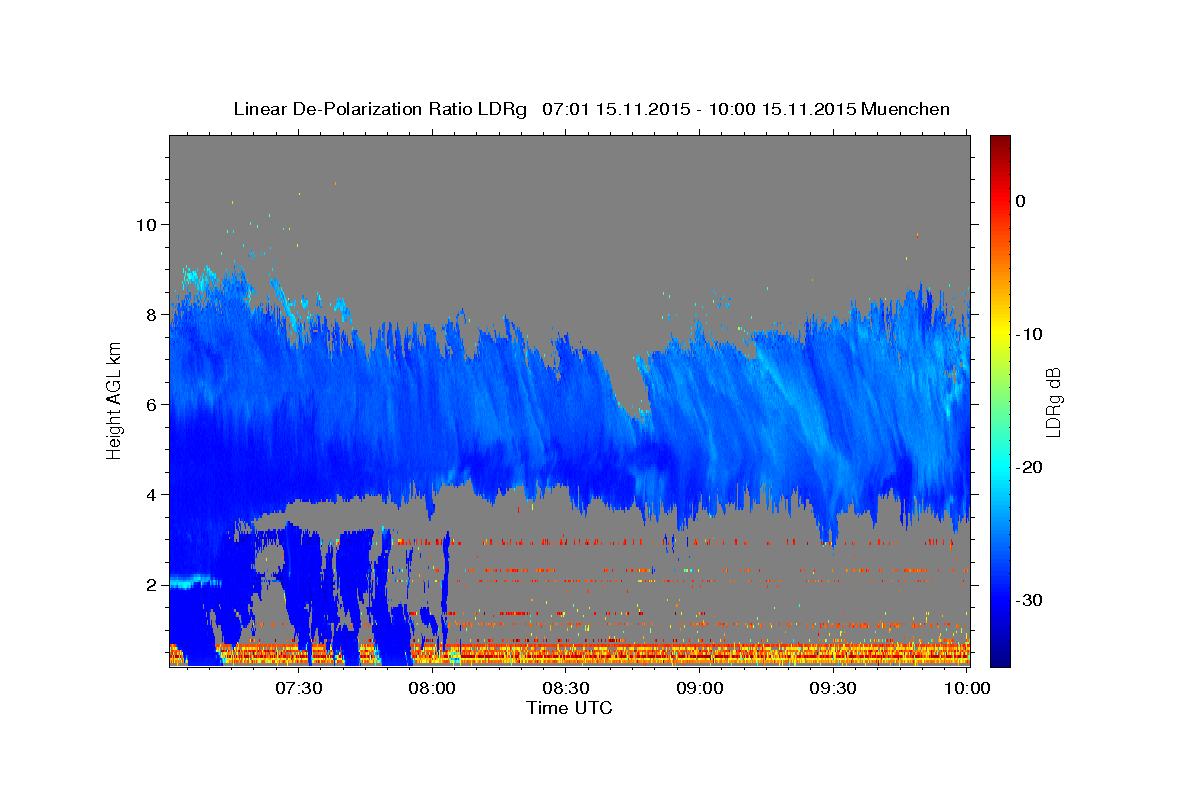Viewport: 1200px width, 800px height.
Task: Click the start date '07:01 15.11.2015' in title
Action: point(615,109)
